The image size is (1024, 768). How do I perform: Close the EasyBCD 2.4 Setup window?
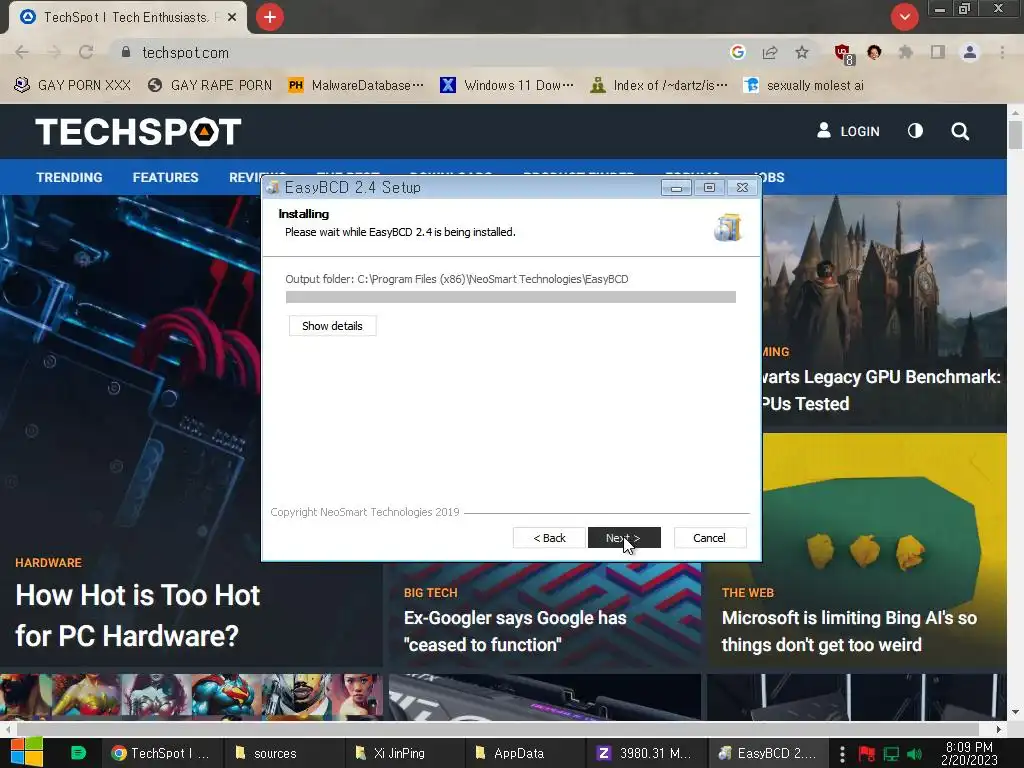tap(743, 188)
